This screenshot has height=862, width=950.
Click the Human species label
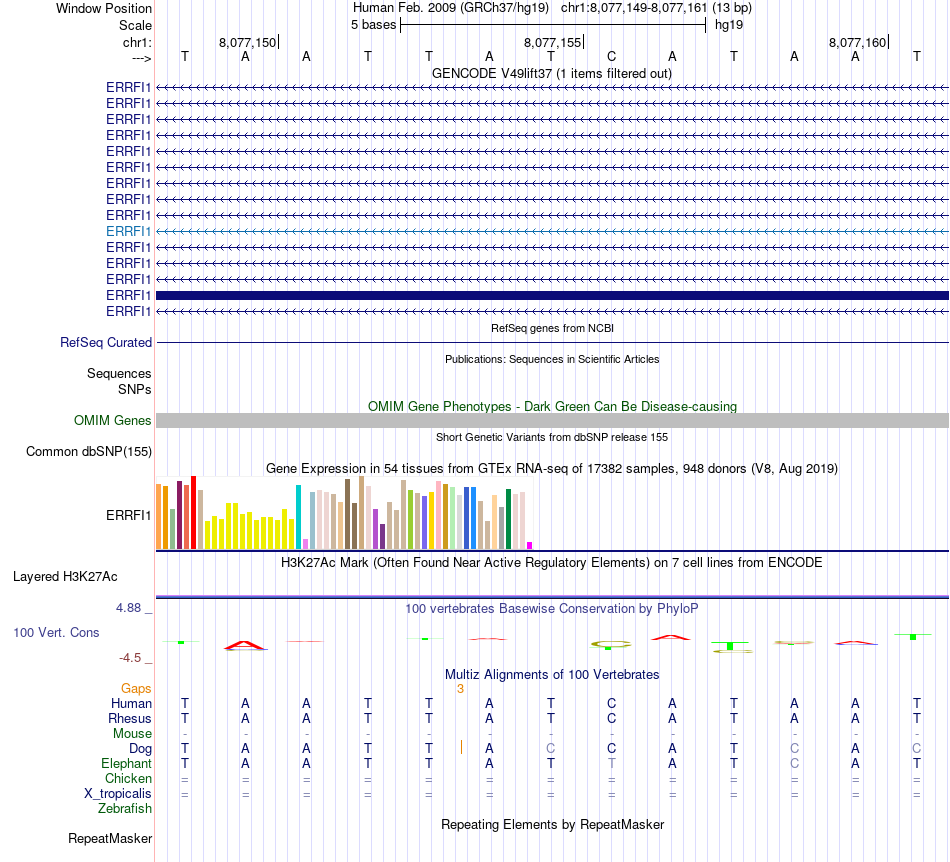(x=131, y=703)
